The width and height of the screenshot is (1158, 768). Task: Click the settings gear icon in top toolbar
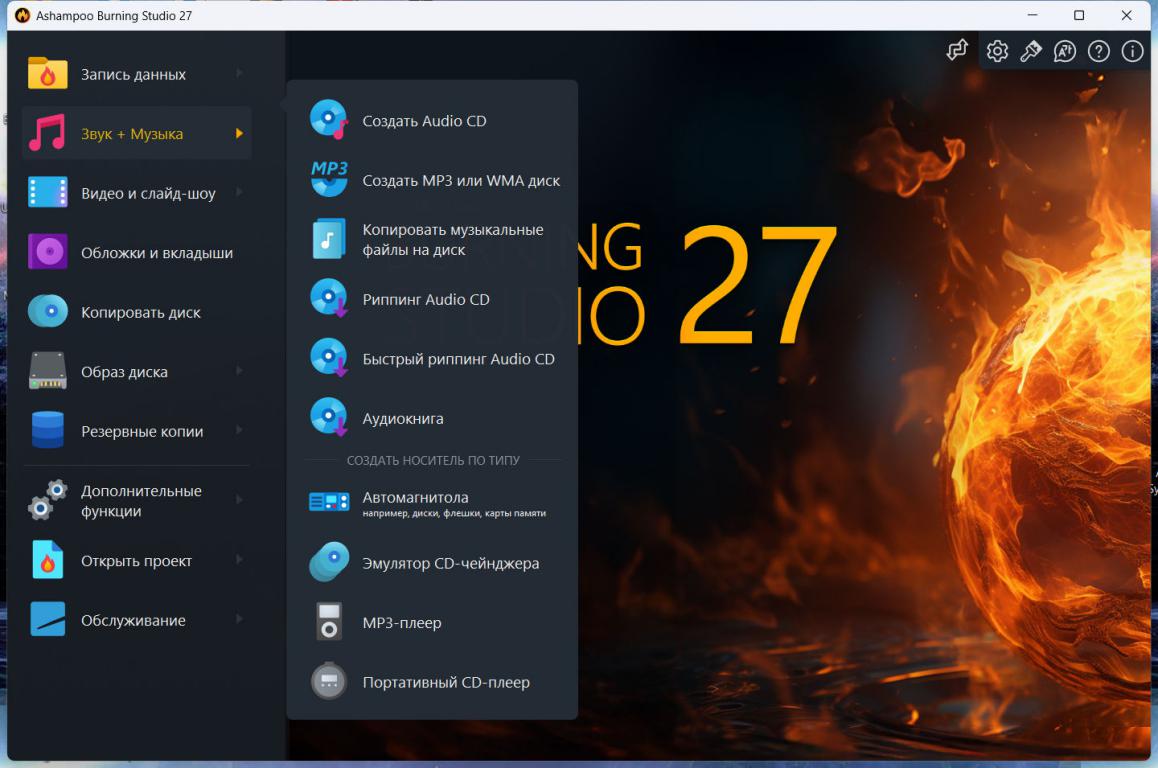point(997,51)
